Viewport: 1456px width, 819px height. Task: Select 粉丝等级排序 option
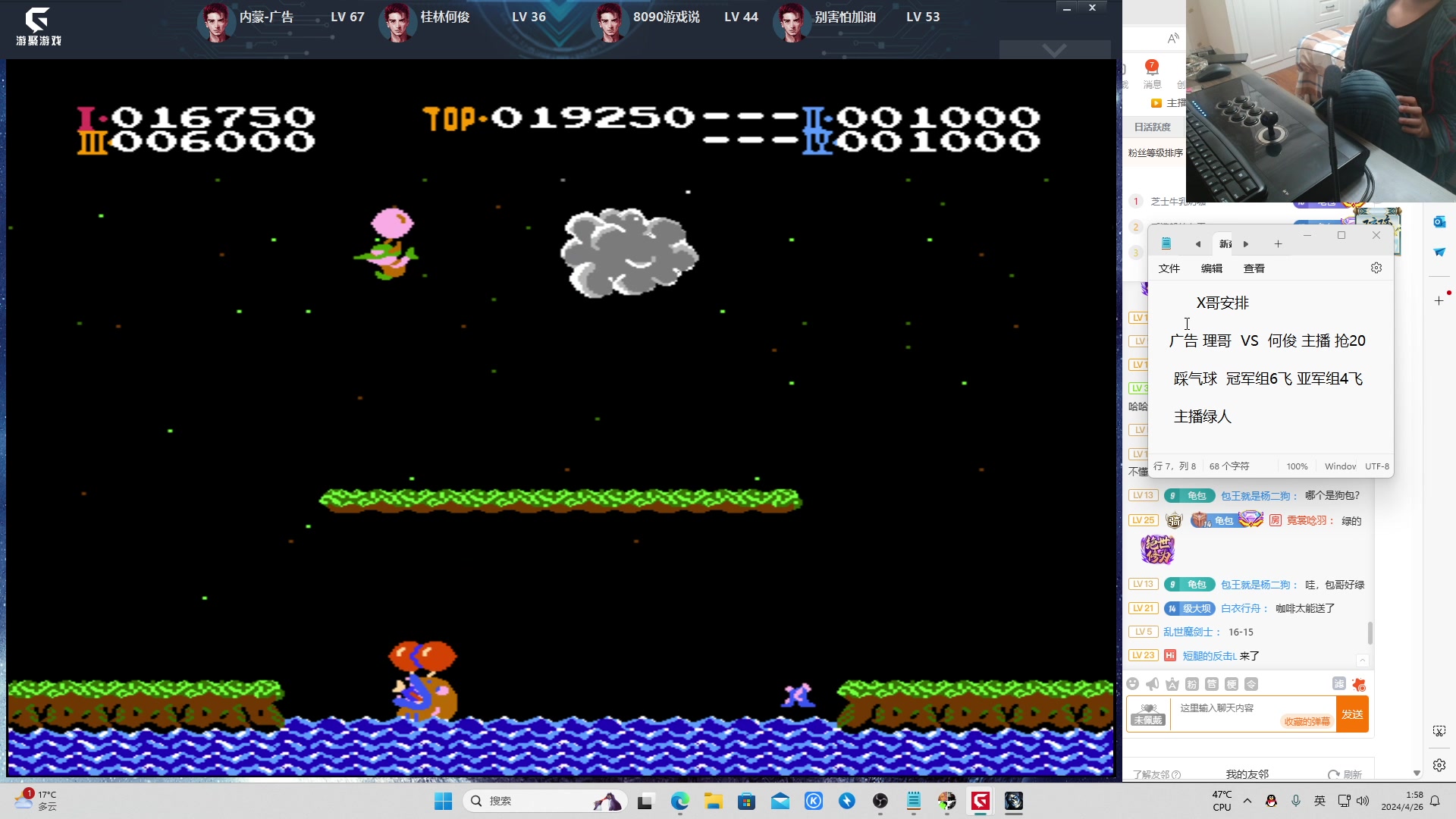pos(1156,152)
